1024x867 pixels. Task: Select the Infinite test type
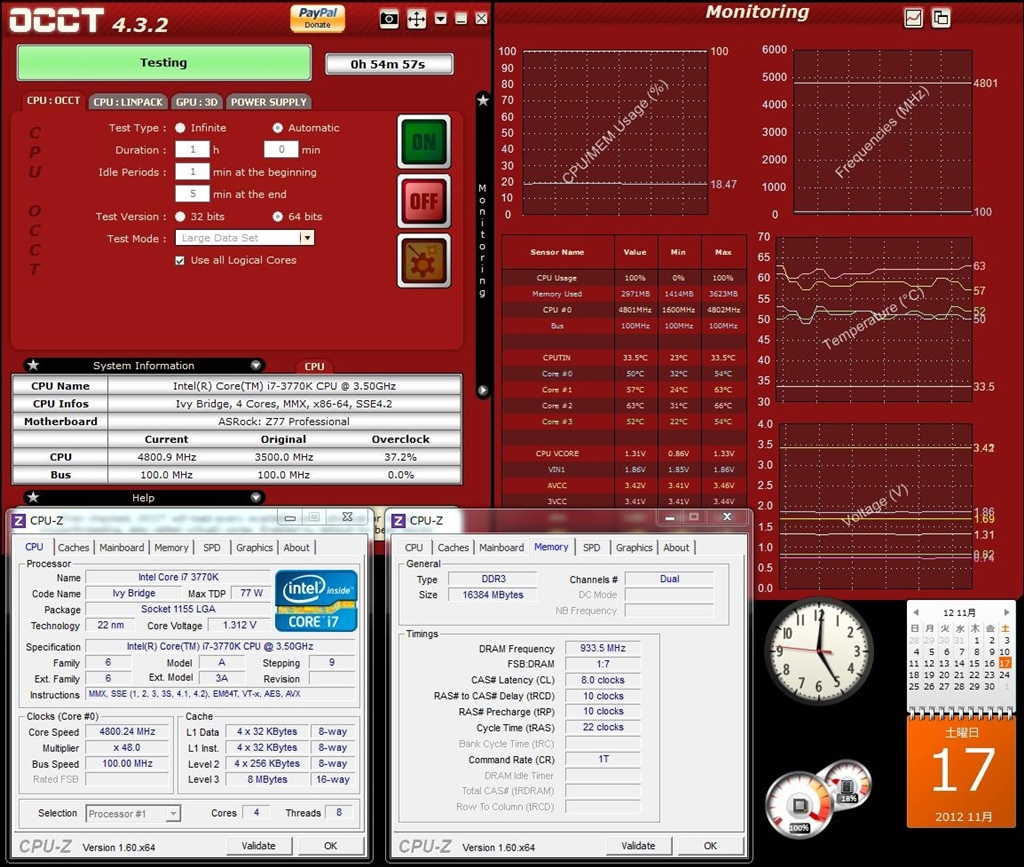180,128
